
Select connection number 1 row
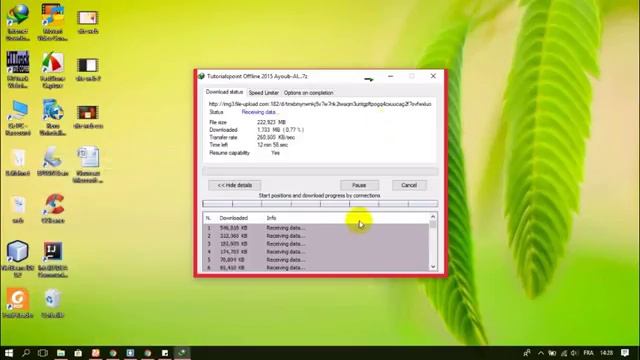pyautogui.click(x=316, y=228)
